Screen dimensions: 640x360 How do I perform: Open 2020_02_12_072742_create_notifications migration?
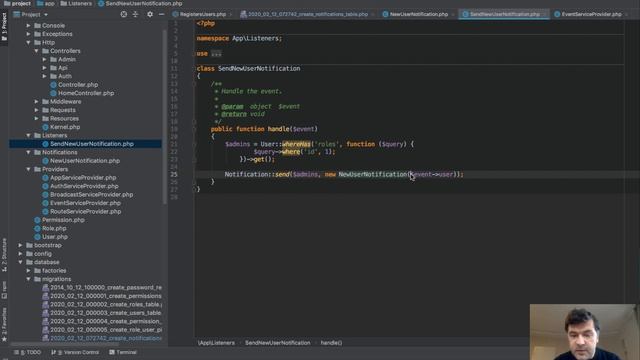pos(106,338)
